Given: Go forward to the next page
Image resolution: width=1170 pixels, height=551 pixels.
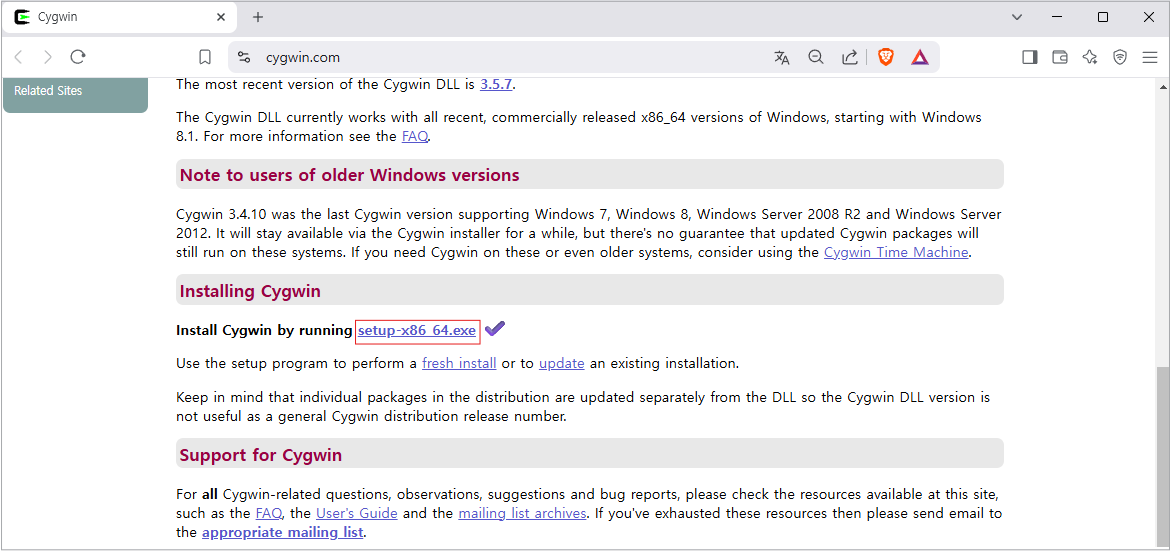Looking at the screenshot, I should click(48, 57).
